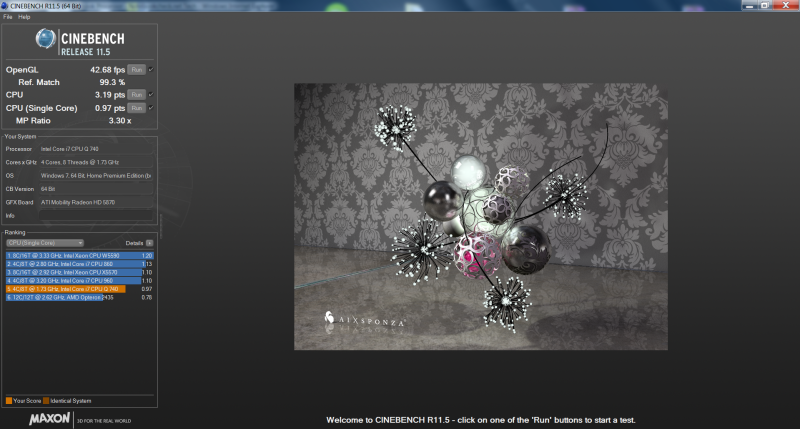Select ranking row Intel Core i7 CPU 860
The width and height of the screenshot is (800, 429).
pyautogui.click(x=80, y=264)
